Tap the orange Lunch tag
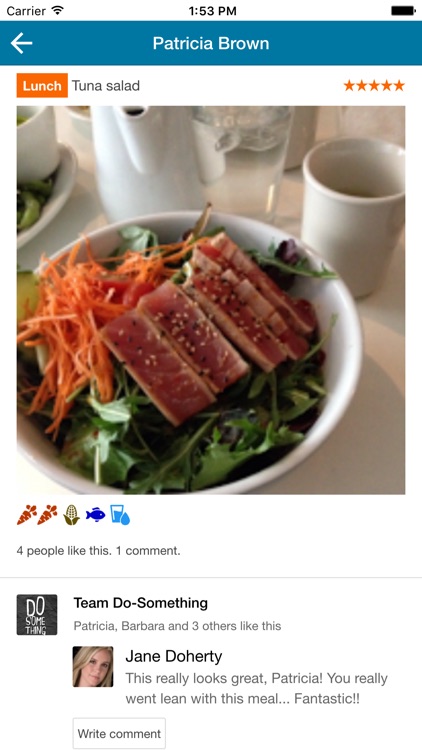 point(42,86)
